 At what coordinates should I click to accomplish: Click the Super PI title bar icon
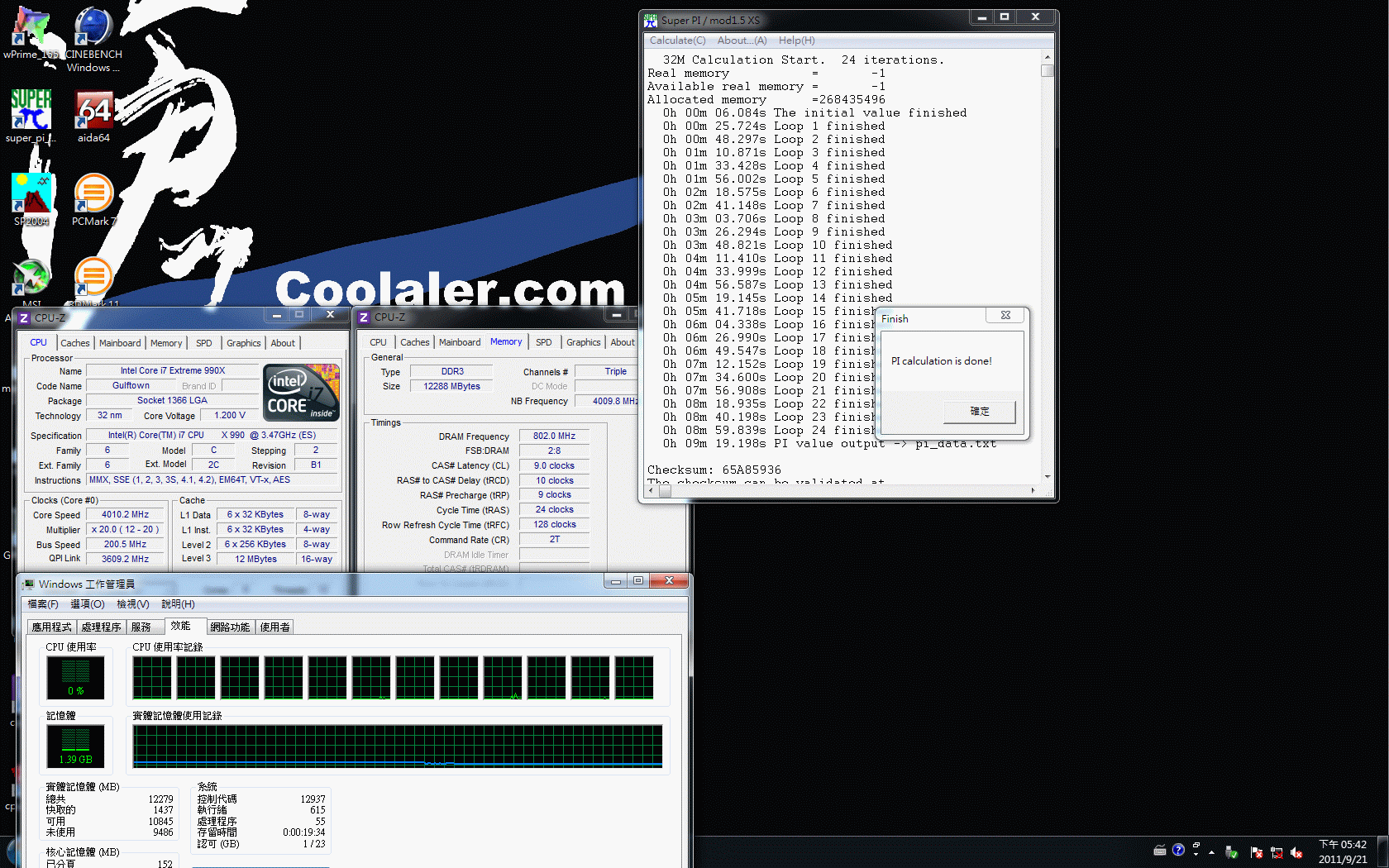(x=651, y=20)
